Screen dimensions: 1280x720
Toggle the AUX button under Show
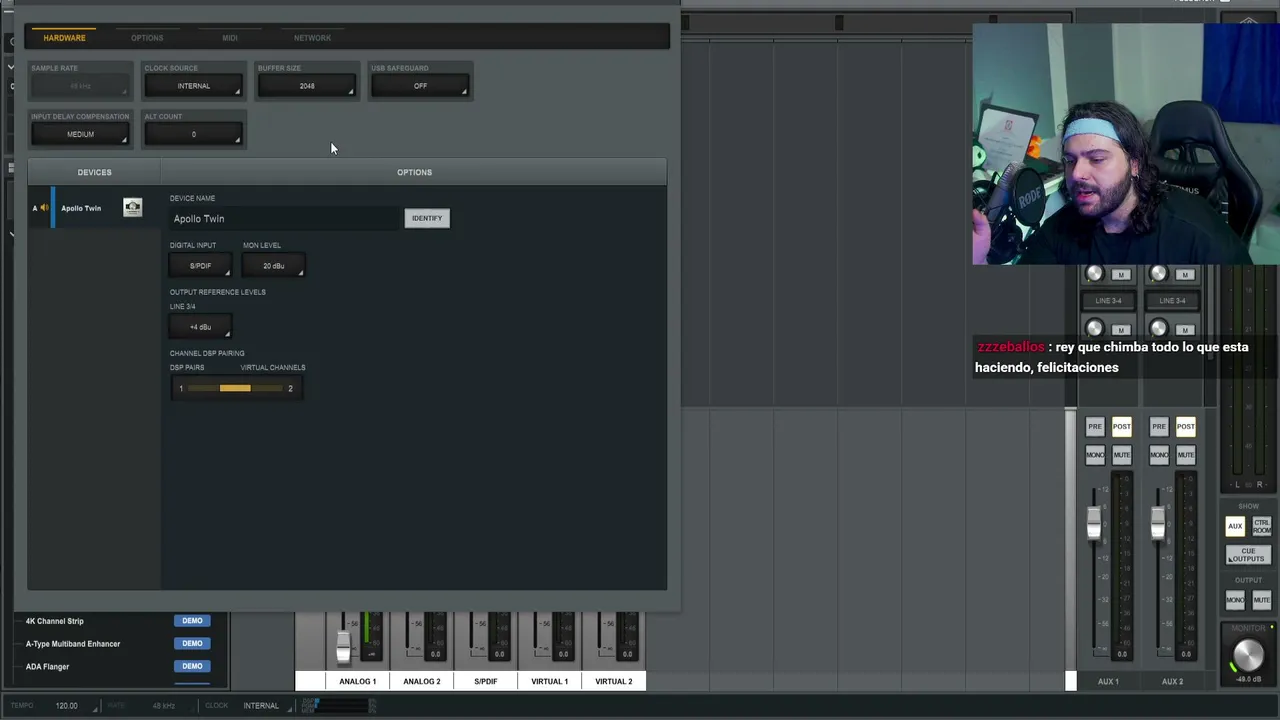pyautogui.click(x=1235, y=526)
